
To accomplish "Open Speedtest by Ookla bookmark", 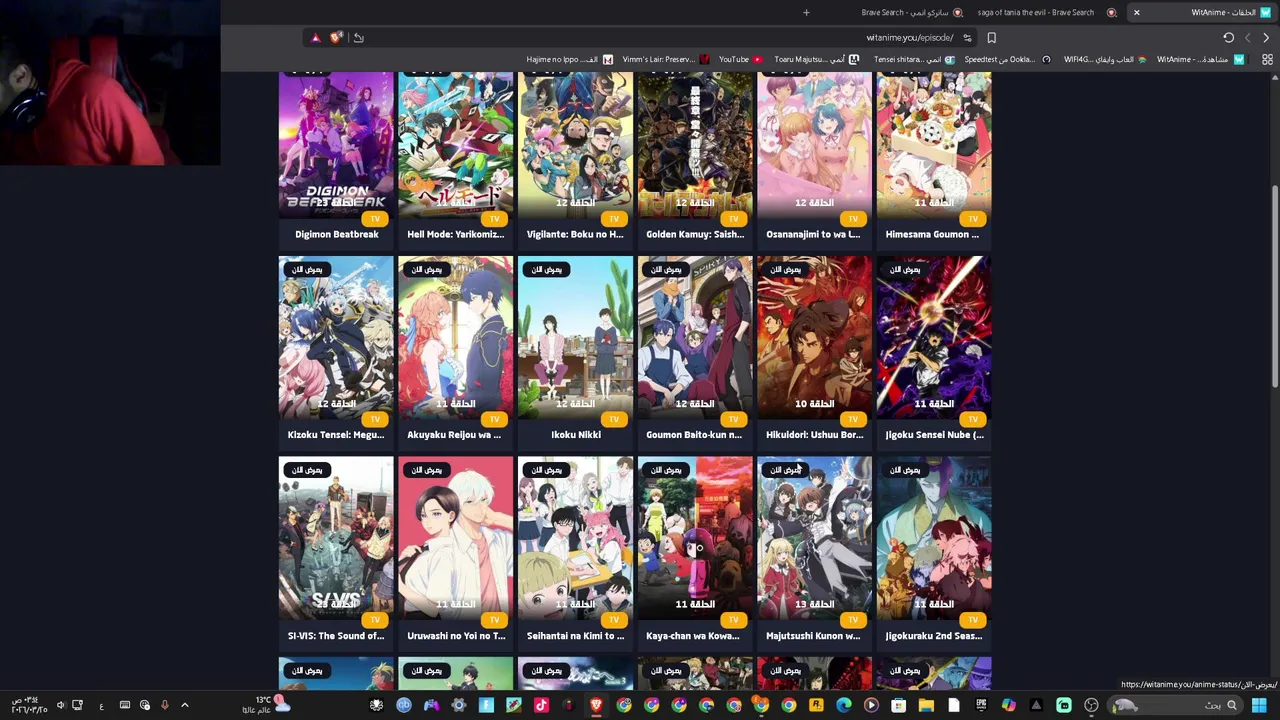I will tap(1007, 59).
